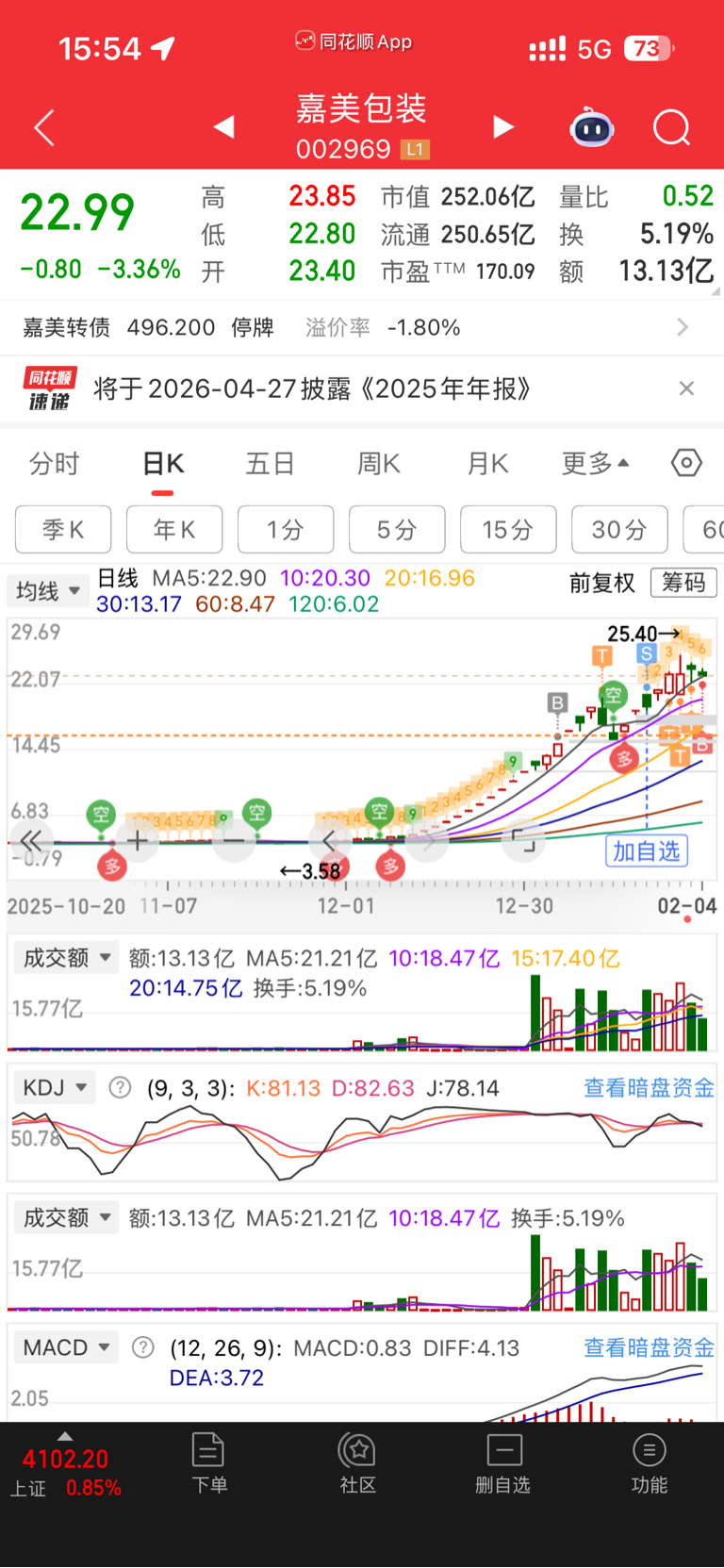
Task: Open 嘉美转债 convertible bond row
Action: click(362, 328)
